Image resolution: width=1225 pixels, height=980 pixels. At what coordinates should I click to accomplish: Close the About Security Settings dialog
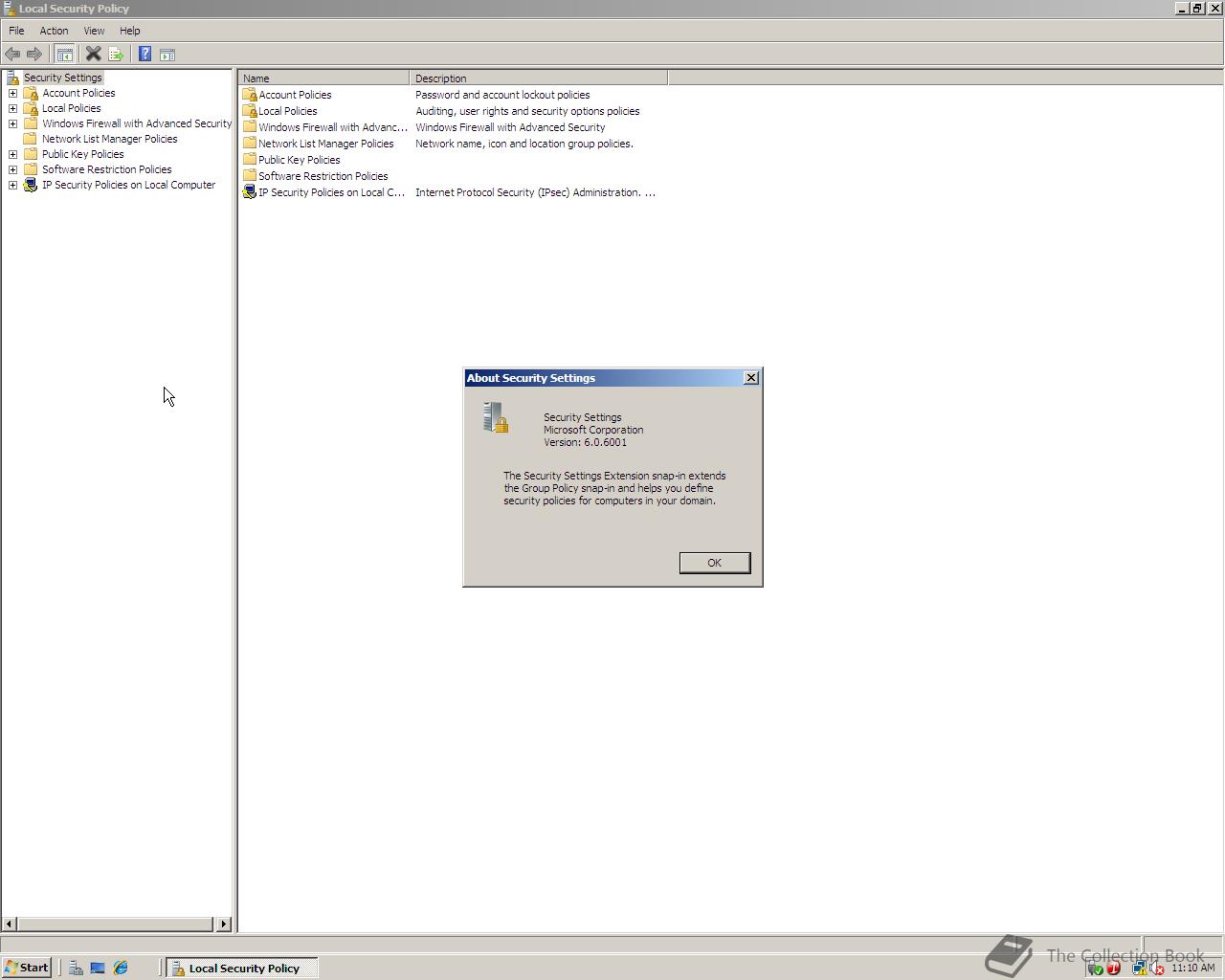coord(751,378)
